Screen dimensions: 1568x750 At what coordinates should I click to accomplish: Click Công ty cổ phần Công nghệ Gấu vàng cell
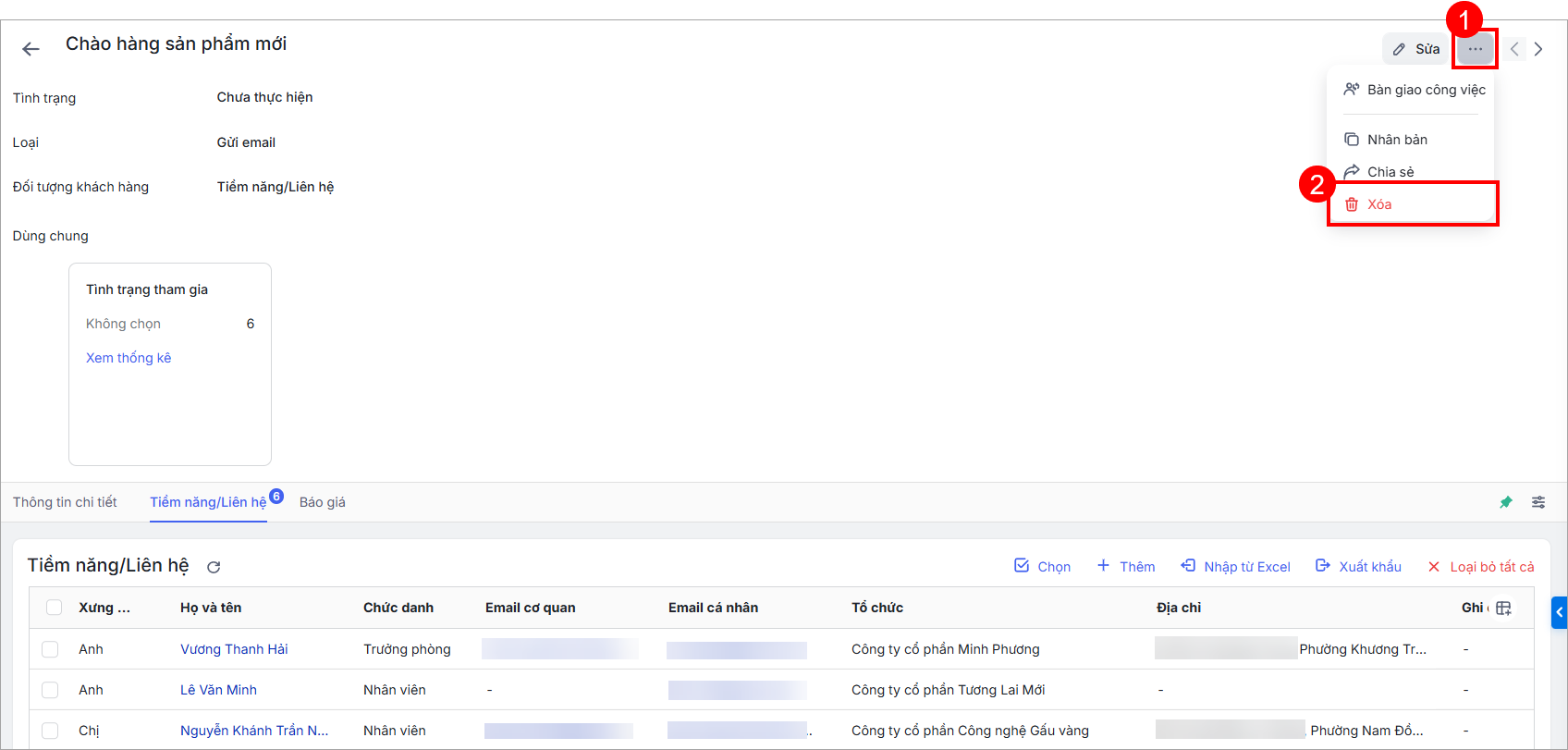(x=970, y=731)
